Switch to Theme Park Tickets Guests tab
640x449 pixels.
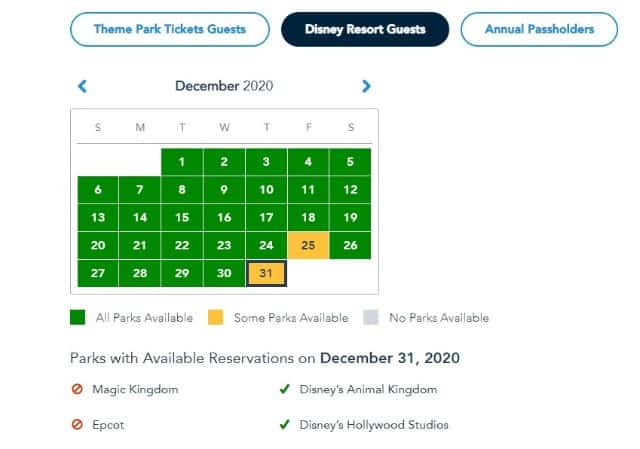tap(170, 29)
